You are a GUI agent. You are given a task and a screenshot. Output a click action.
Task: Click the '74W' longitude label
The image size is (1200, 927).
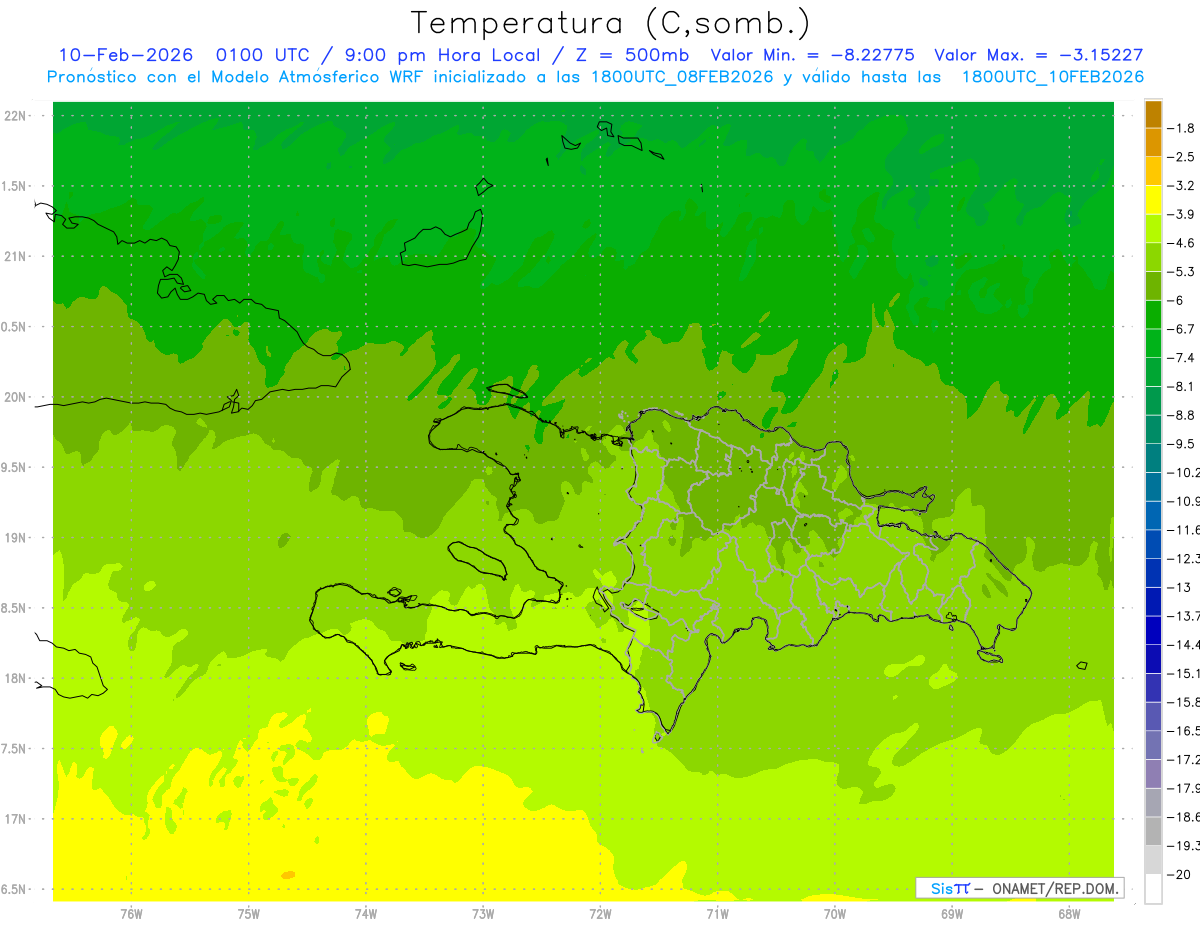[366, 913]
